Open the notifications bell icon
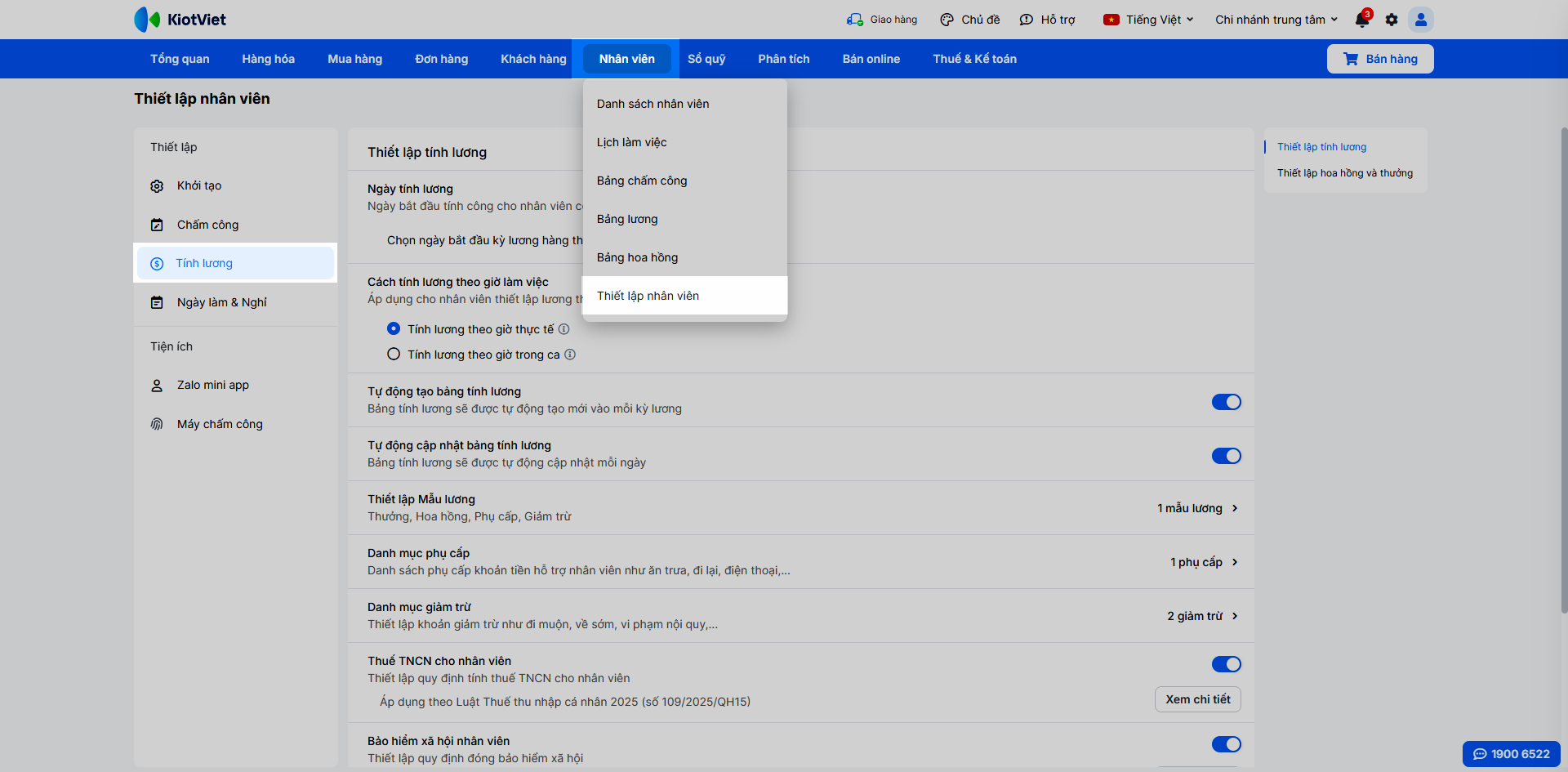The image size is (1568, 772). pos(1362,20)
